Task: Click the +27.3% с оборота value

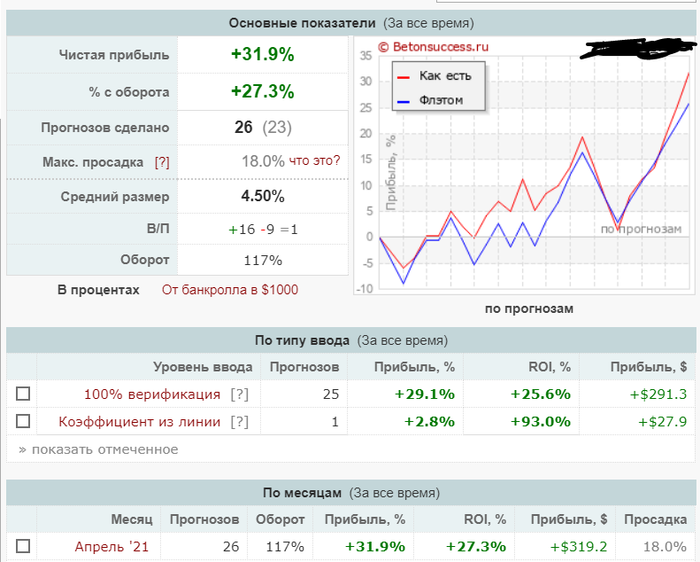Action: (262, 92)
